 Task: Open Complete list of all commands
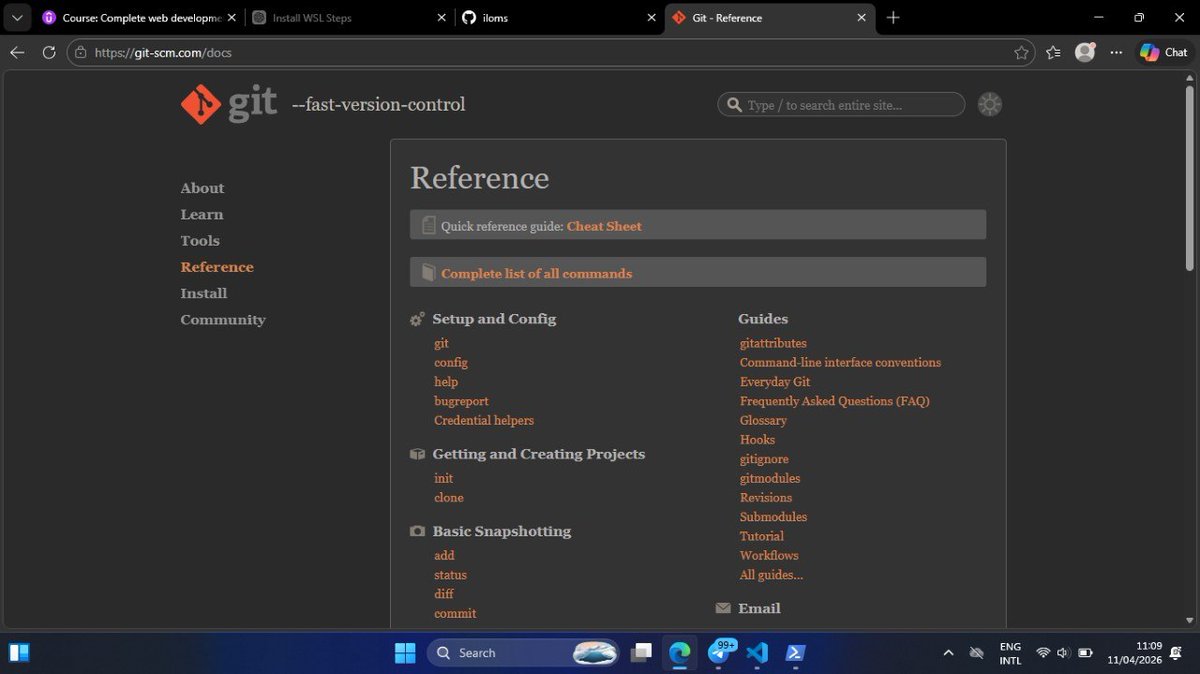(x=536, y=273)
